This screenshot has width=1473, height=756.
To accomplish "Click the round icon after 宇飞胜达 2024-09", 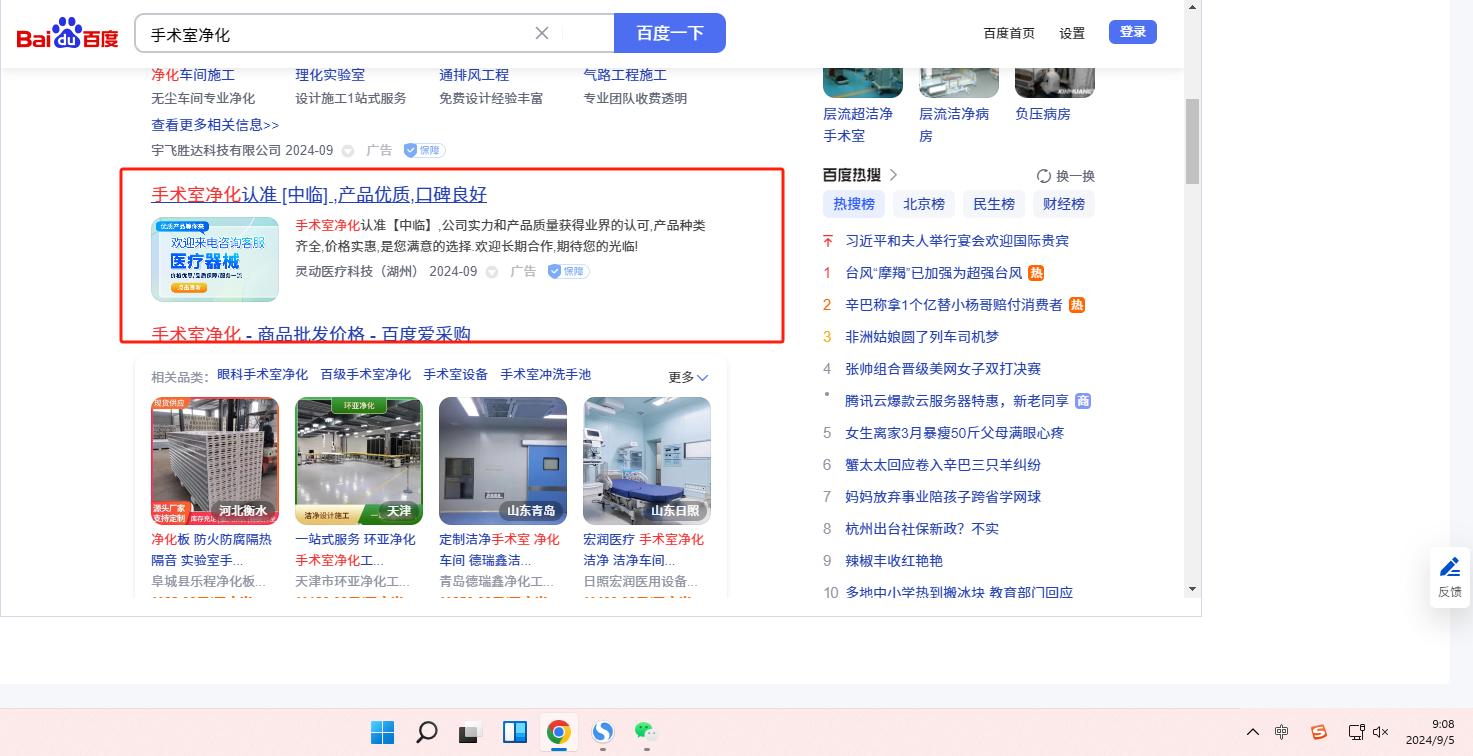I will pyautogui.click(x=348, y=151).
